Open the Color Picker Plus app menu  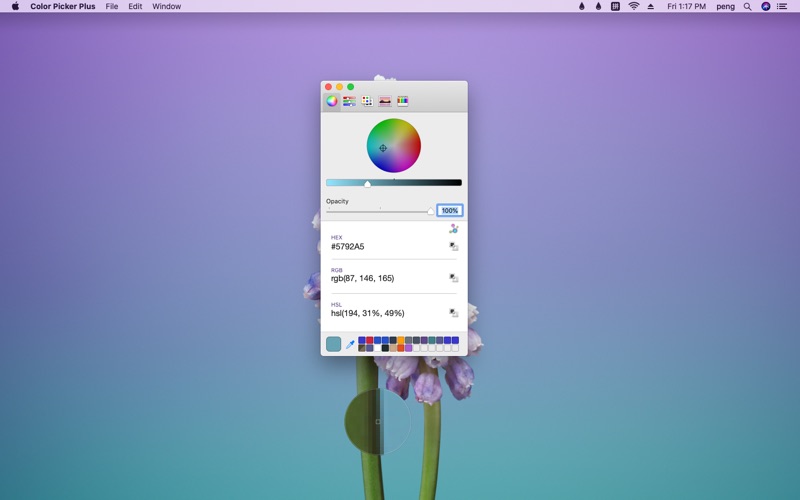[63, 6]
